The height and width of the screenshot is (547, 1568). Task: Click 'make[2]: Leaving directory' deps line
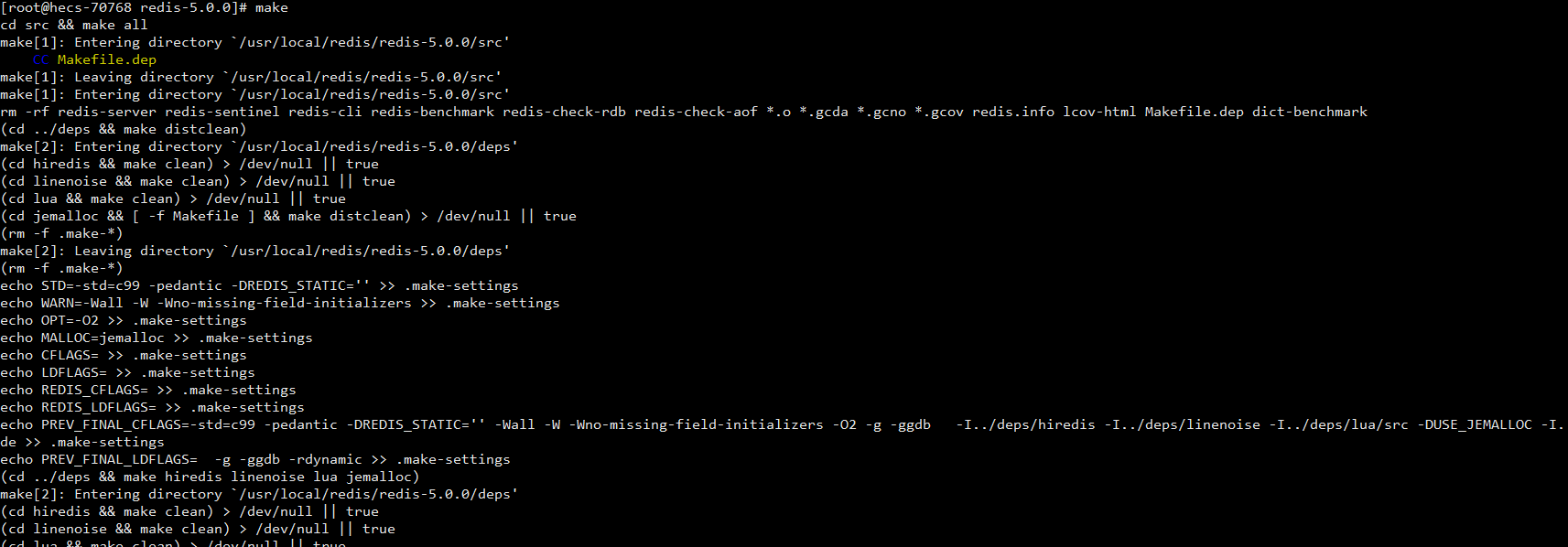(x=255, y=251)
